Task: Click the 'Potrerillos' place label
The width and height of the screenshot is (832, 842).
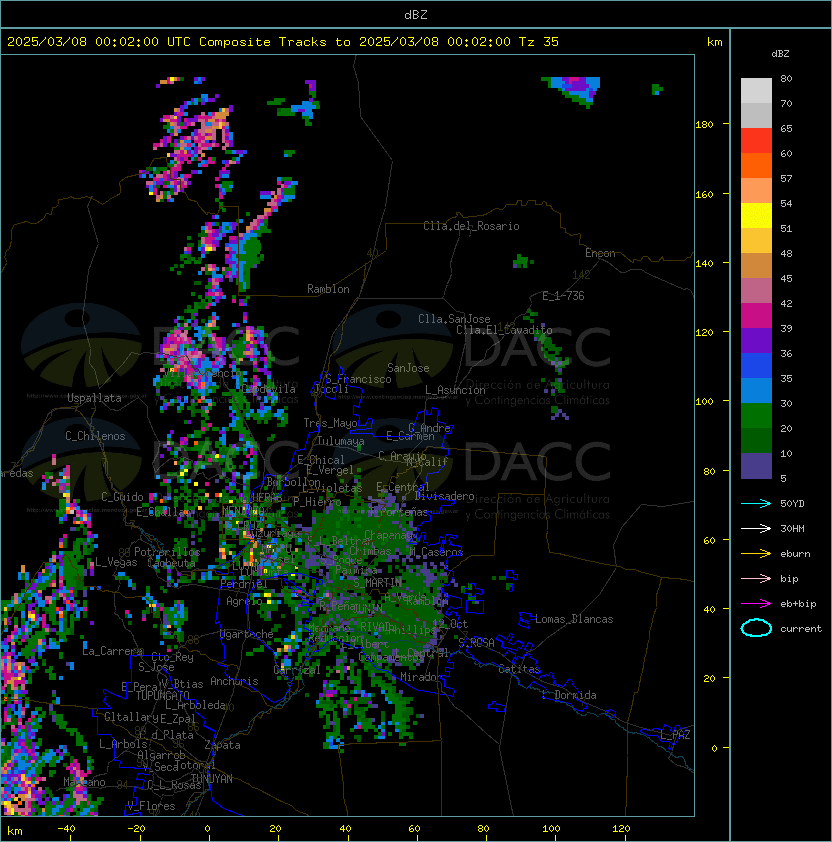Action: click(167, 552)
